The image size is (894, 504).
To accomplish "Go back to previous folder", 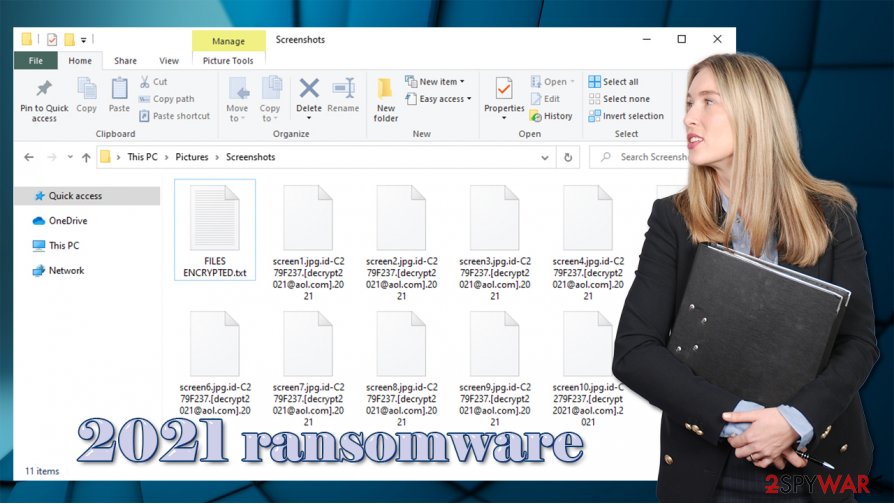I will pyautogui.click(x=29, y=157).
